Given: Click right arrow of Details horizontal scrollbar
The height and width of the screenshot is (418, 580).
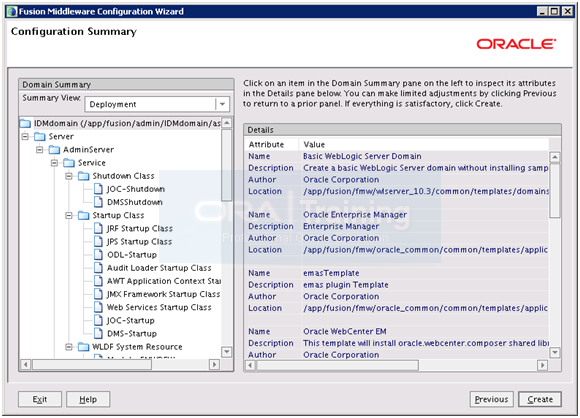Looking at the screenshot, I should coord(542,365).
